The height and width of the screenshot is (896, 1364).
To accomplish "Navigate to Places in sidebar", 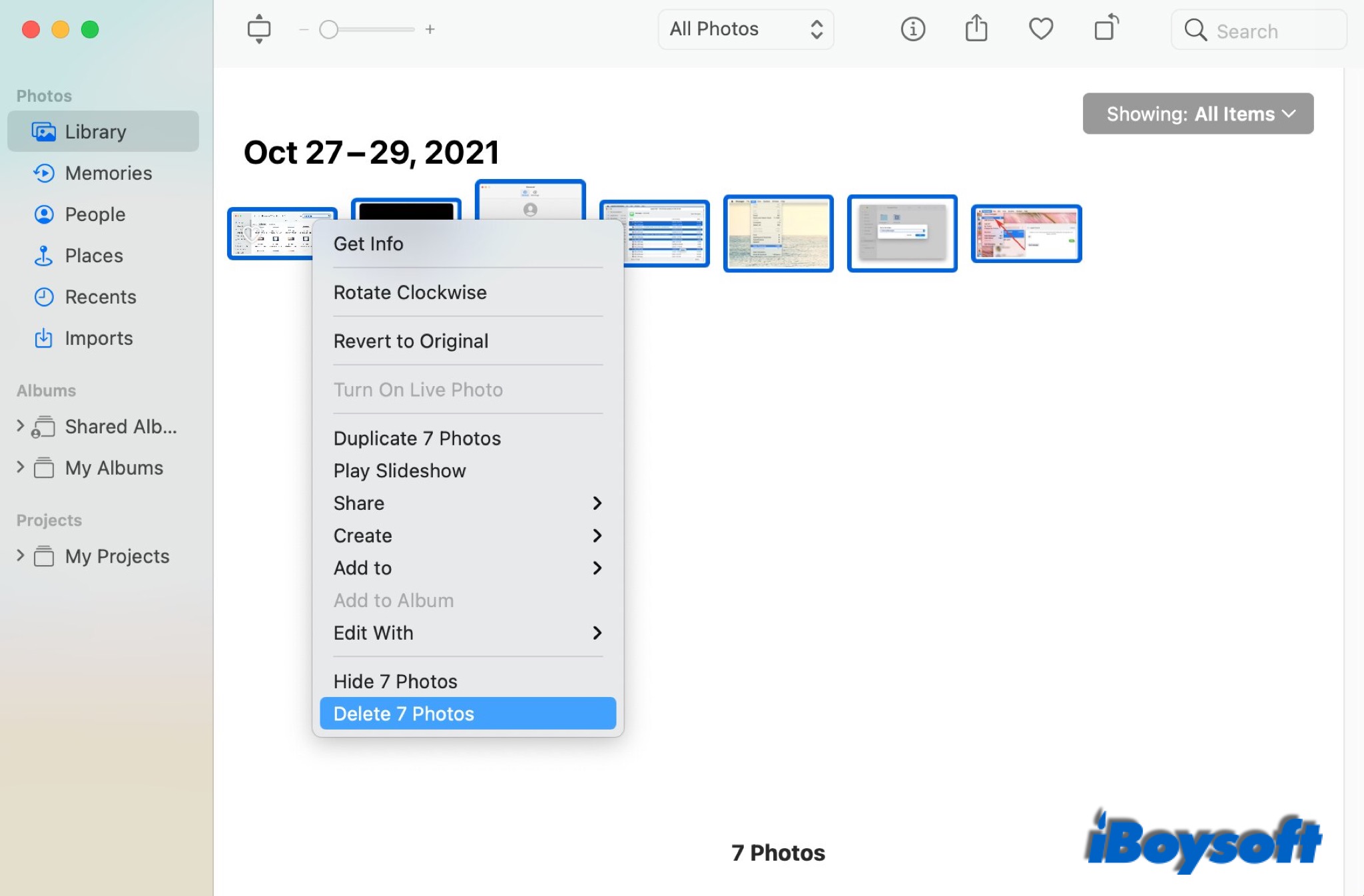I will 93,255.
